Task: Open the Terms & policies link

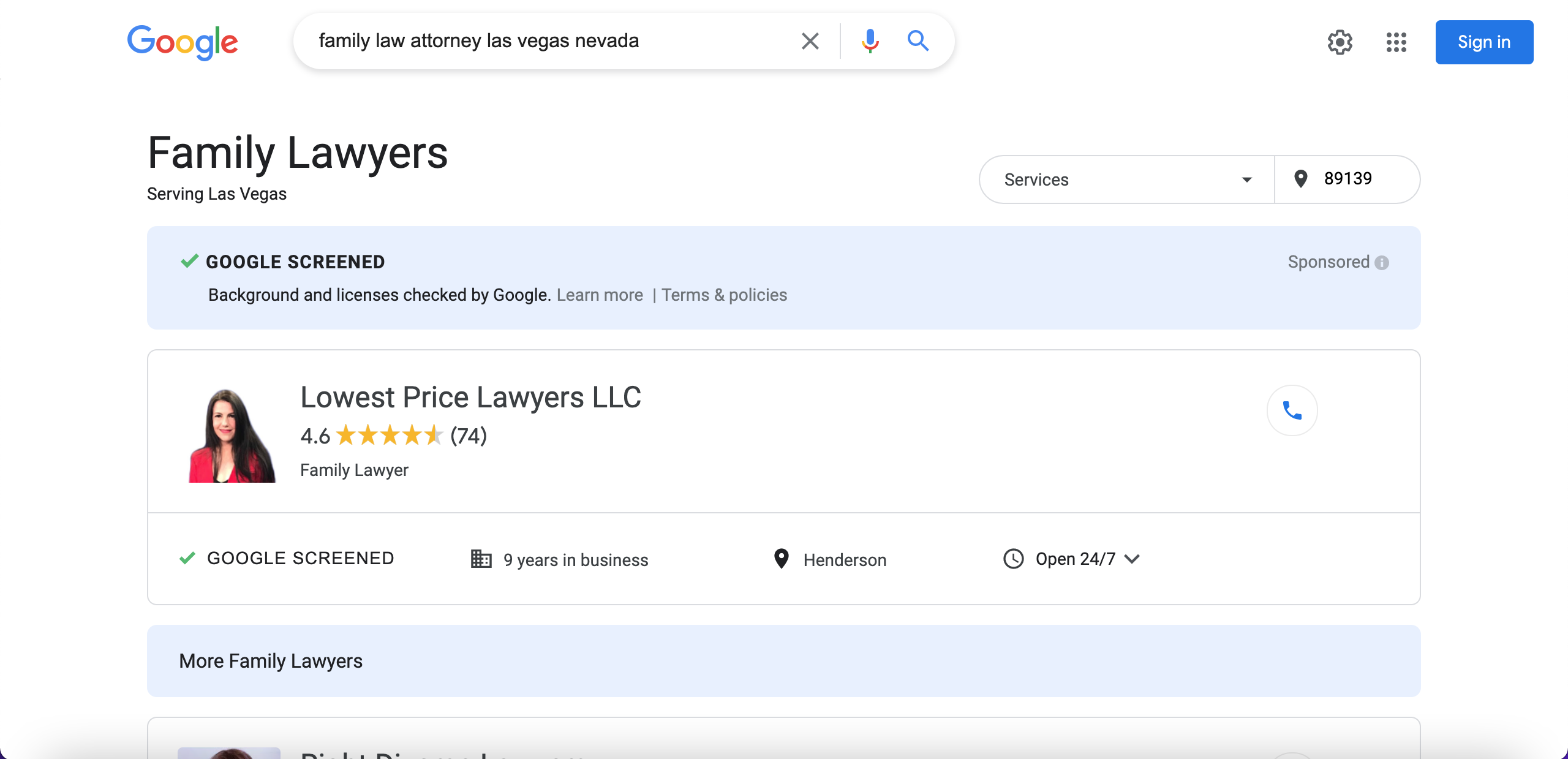Action: pyautogui.click(x=724, y=295)
